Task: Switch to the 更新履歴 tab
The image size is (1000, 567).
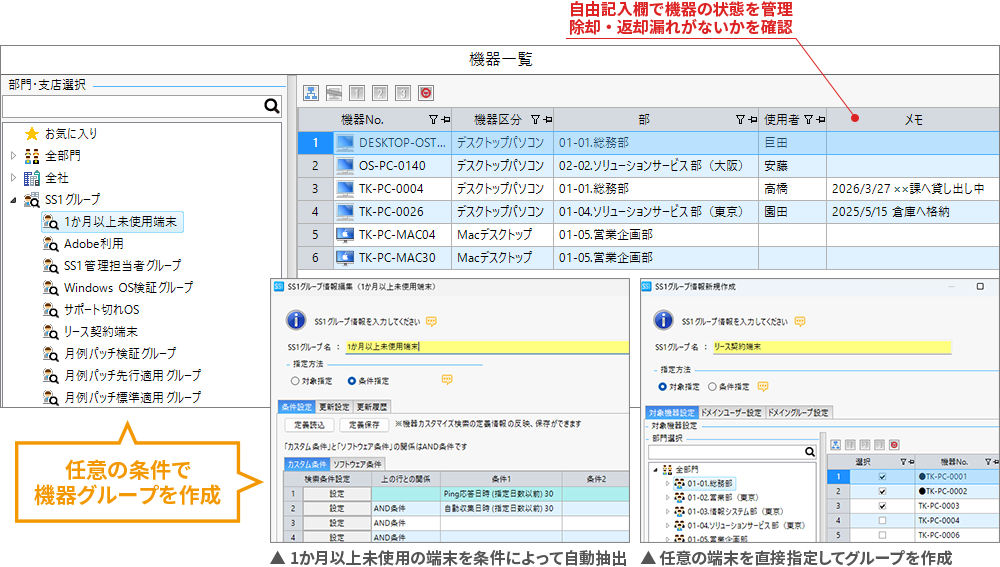Action: coord(371,406)
